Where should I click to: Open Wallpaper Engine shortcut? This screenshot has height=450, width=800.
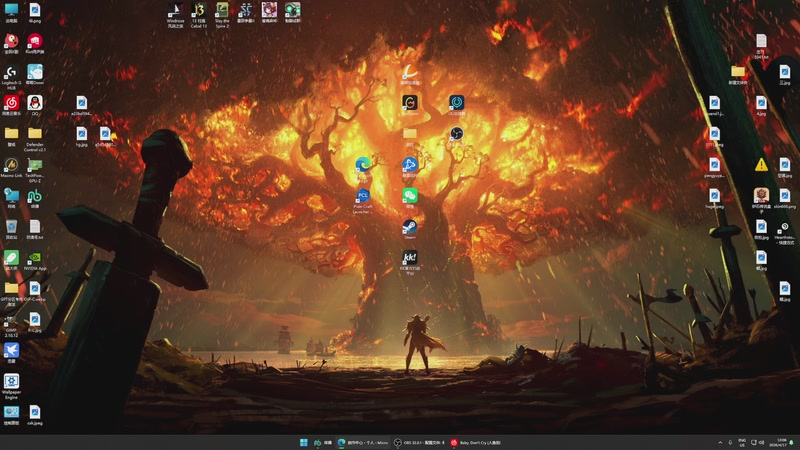pos(11,386)
